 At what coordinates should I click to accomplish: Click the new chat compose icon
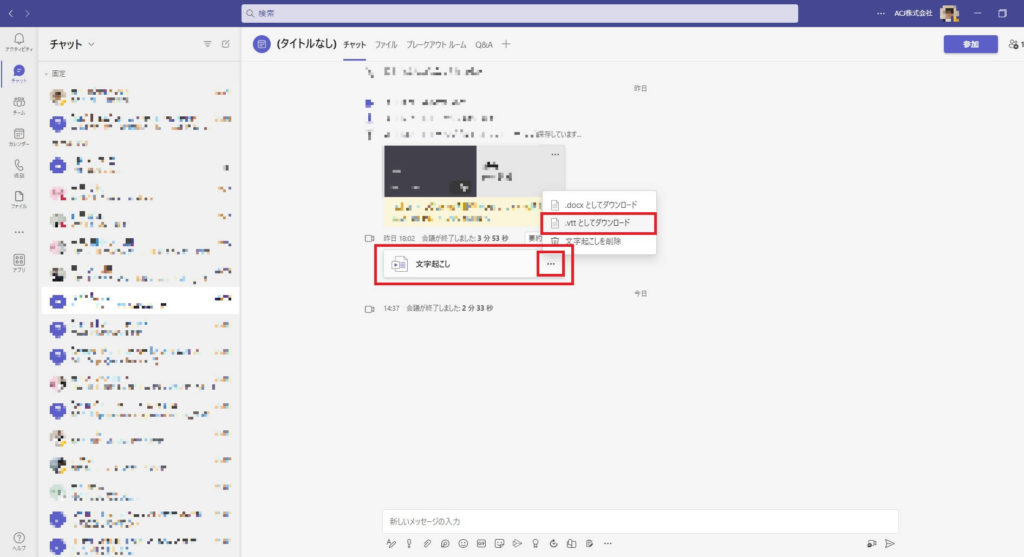pos(225,44)
